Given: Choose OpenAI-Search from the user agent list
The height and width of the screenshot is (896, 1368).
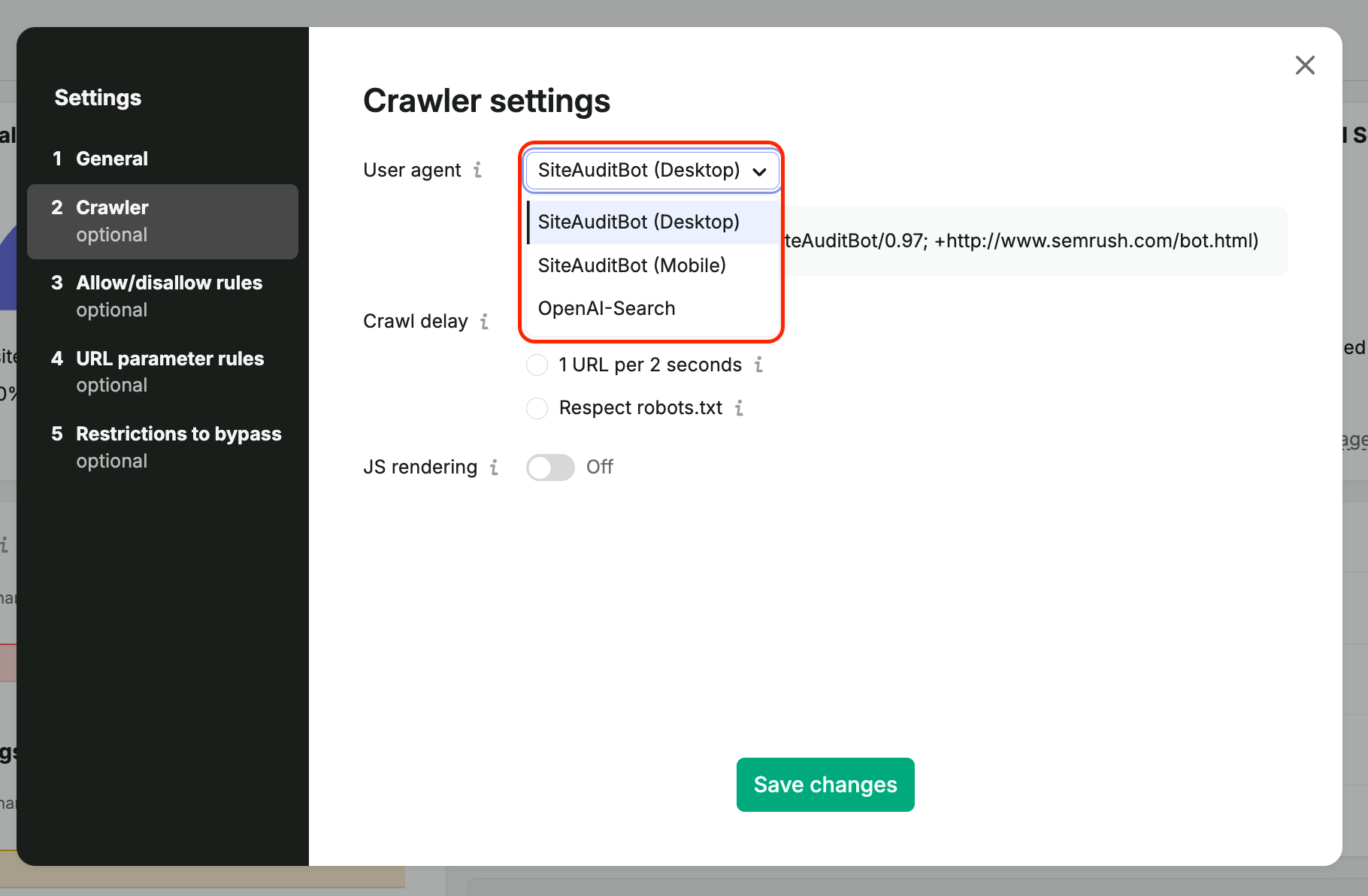Looking at the screenshot, I should pos(653,308).
